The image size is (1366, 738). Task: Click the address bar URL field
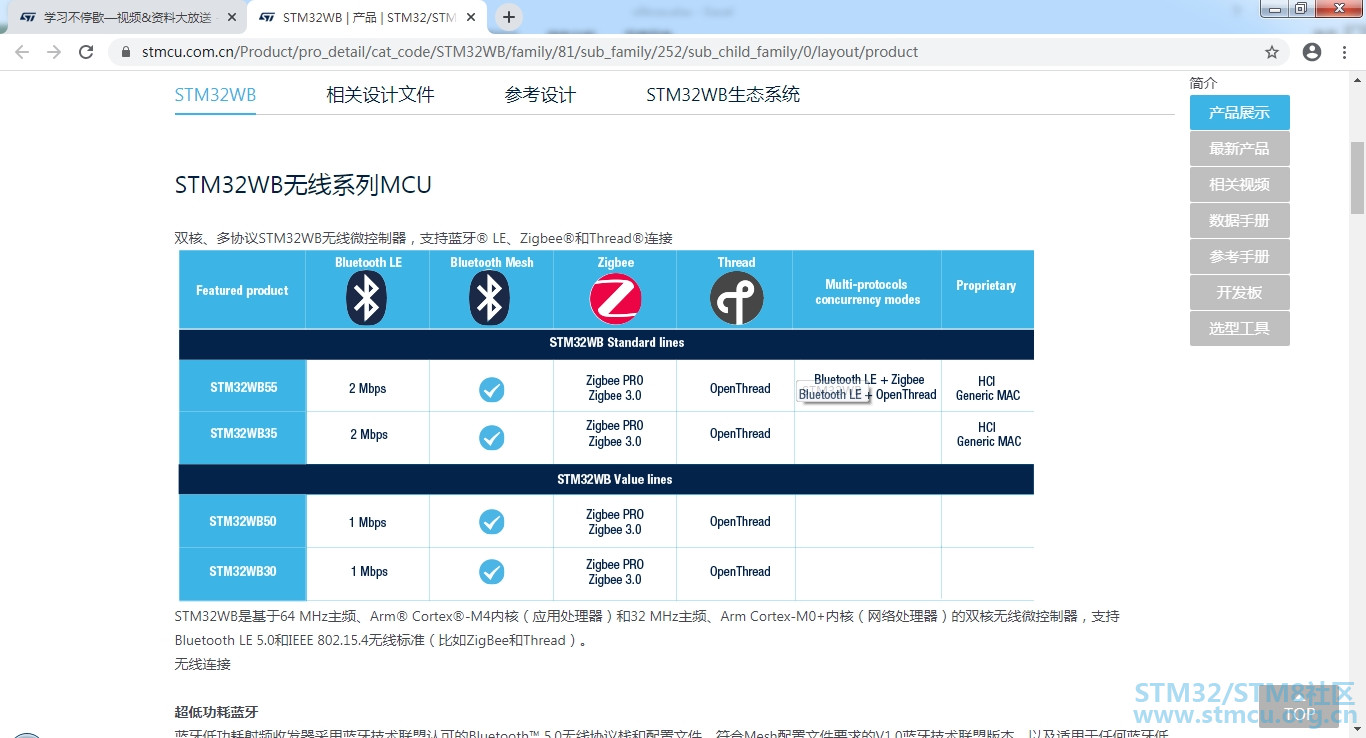(690, 52)
